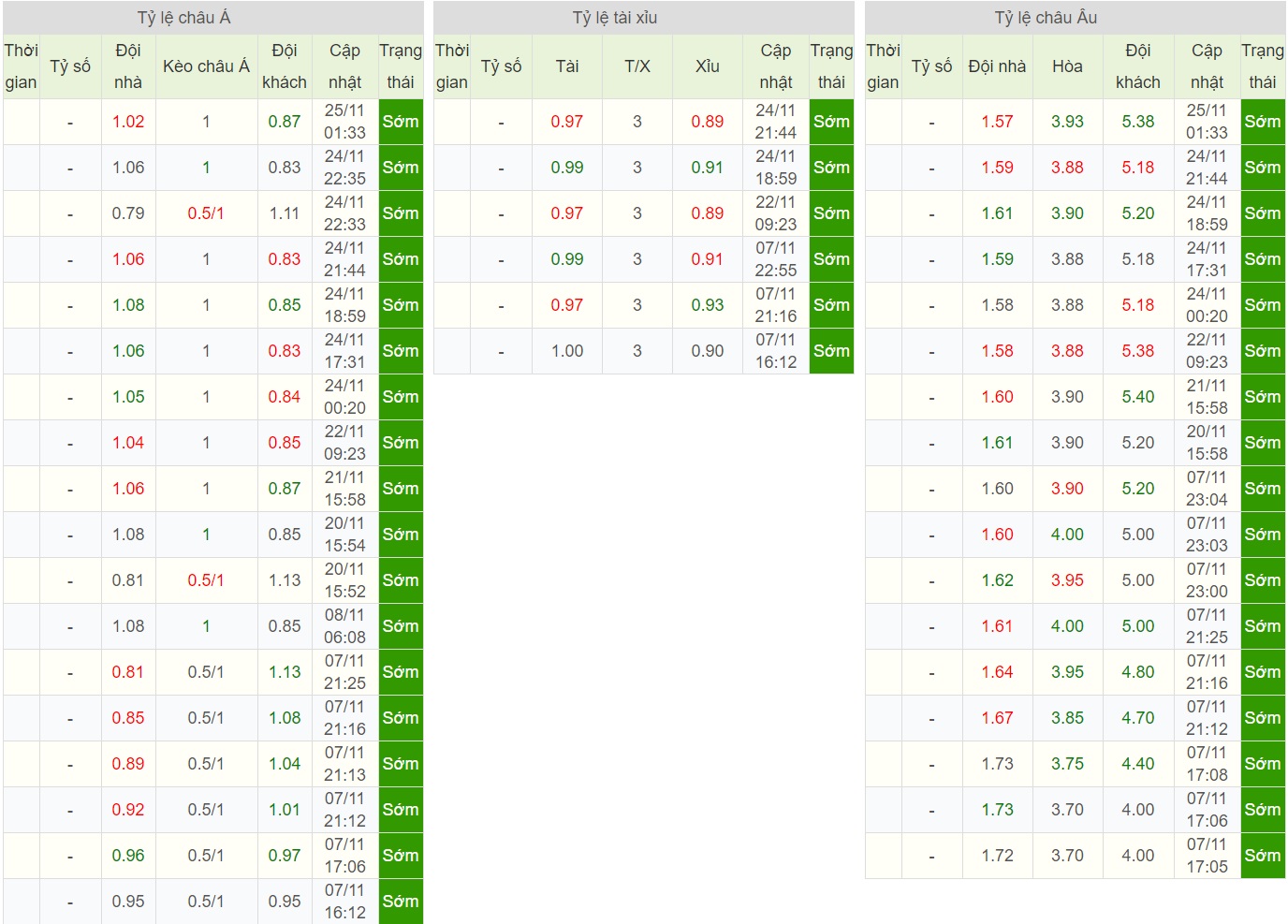1288x924 pixels.
Task: Click 'Sớm' status in the '08/11 06:08' row
Action: coord(401,626)
